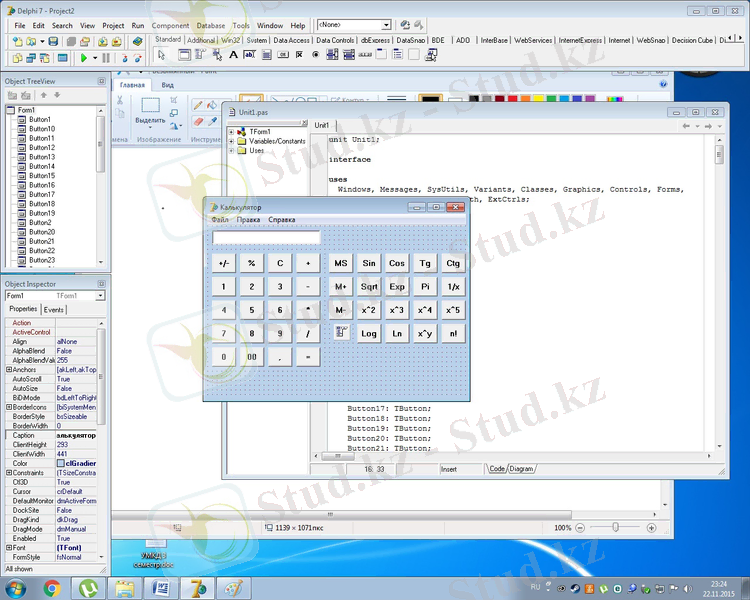Open the Component menu in Delphi
Viewport: 750px width, 600px height.
[x=170, y=25]
